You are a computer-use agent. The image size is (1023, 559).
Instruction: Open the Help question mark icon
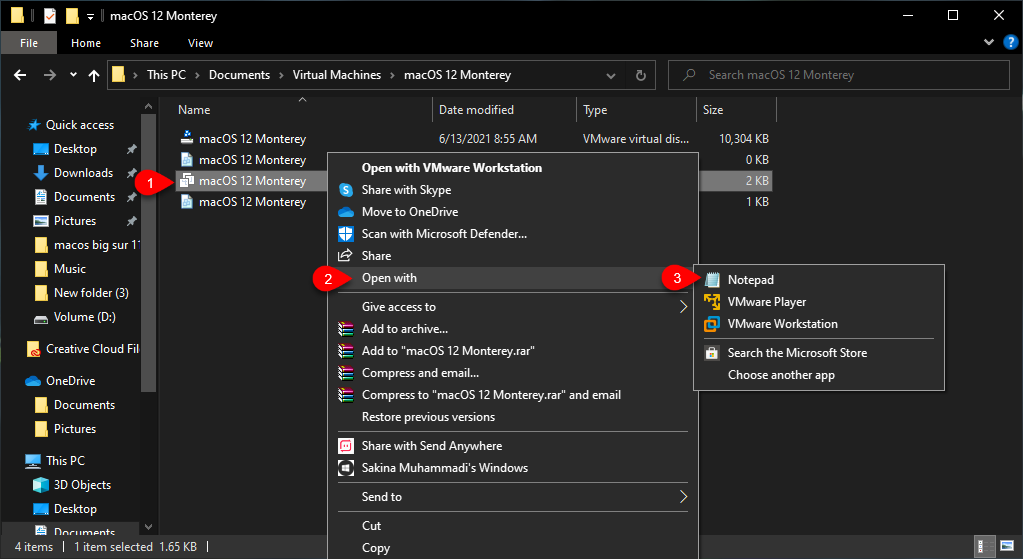1010,43
